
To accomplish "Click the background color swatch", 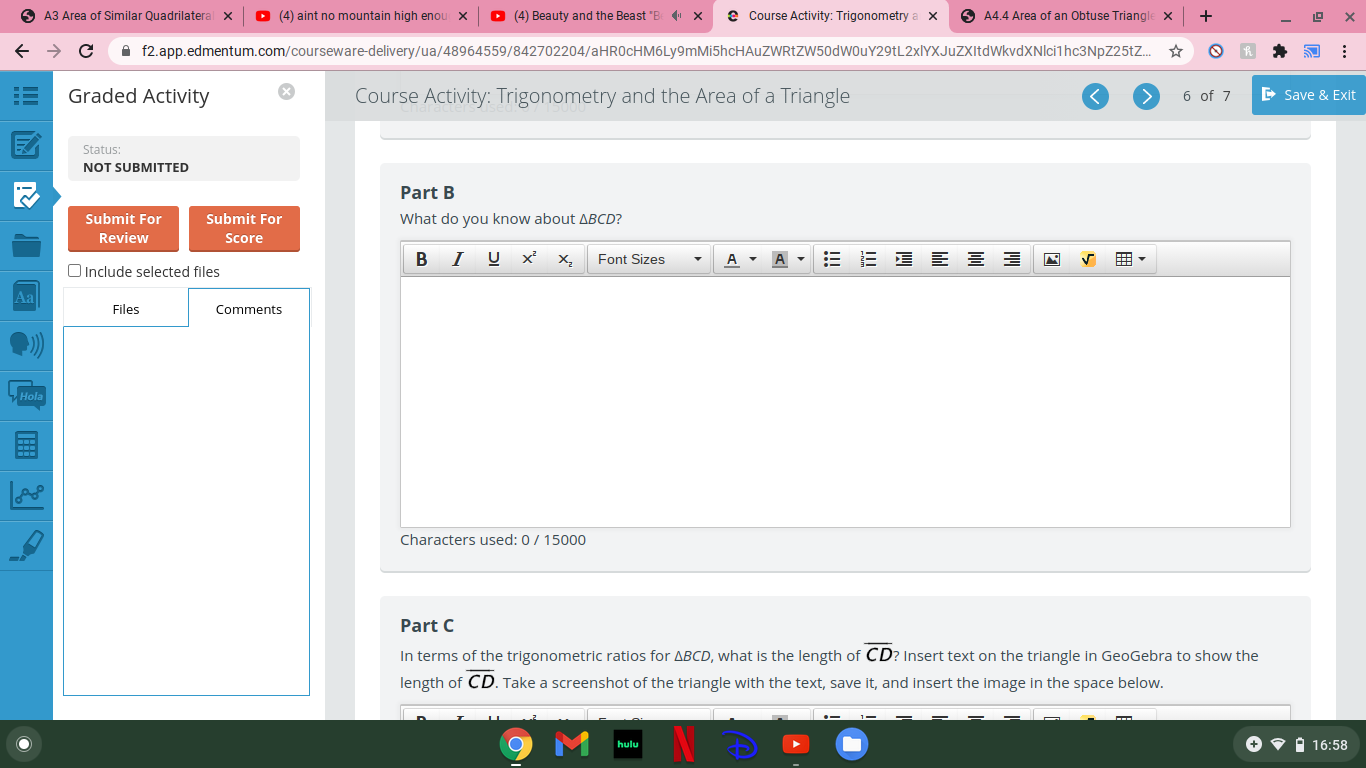I will pyautogui.click(x=779, y=259).
